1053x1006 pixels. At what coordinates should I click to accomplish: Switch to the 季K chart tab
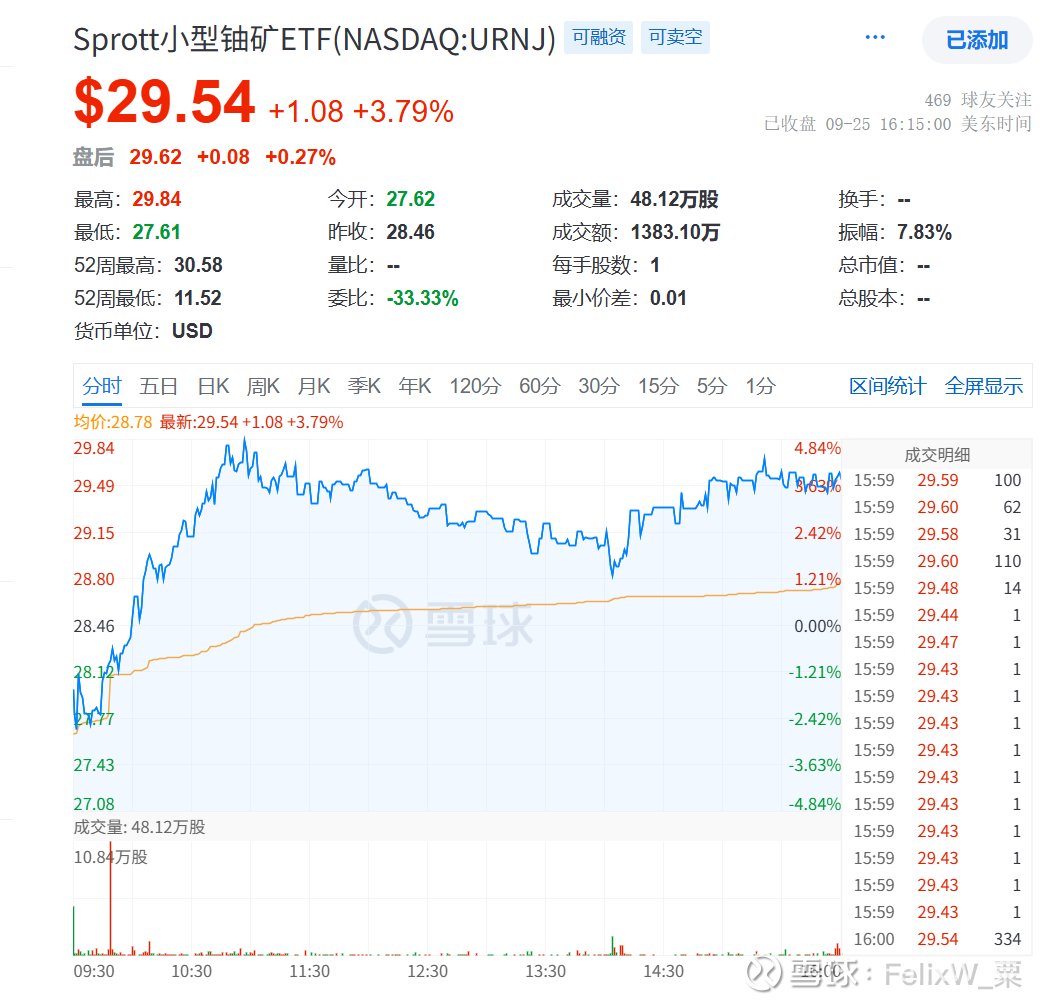click(365, 387)
